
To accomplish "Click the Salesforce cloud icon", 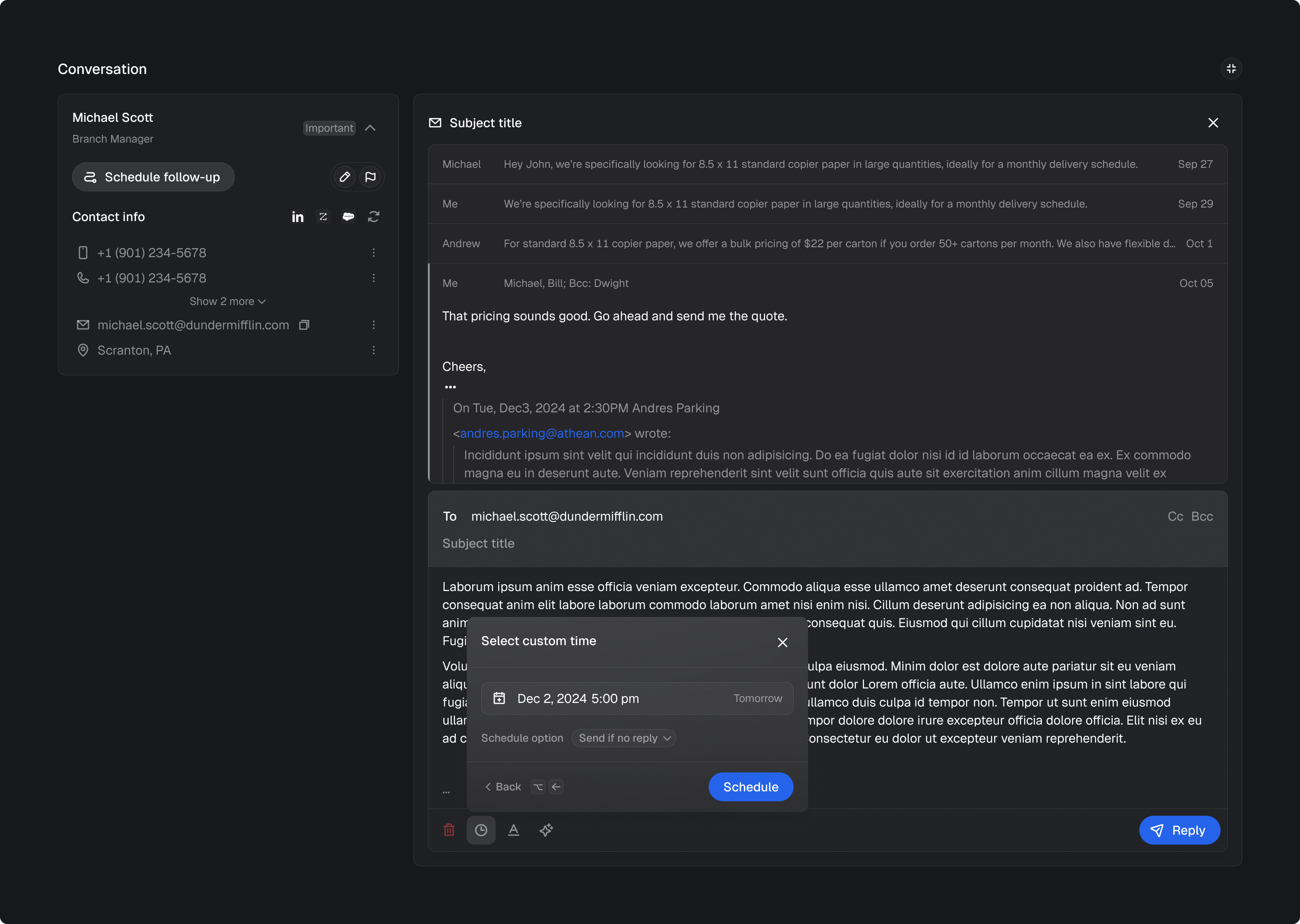I will 348,217.
